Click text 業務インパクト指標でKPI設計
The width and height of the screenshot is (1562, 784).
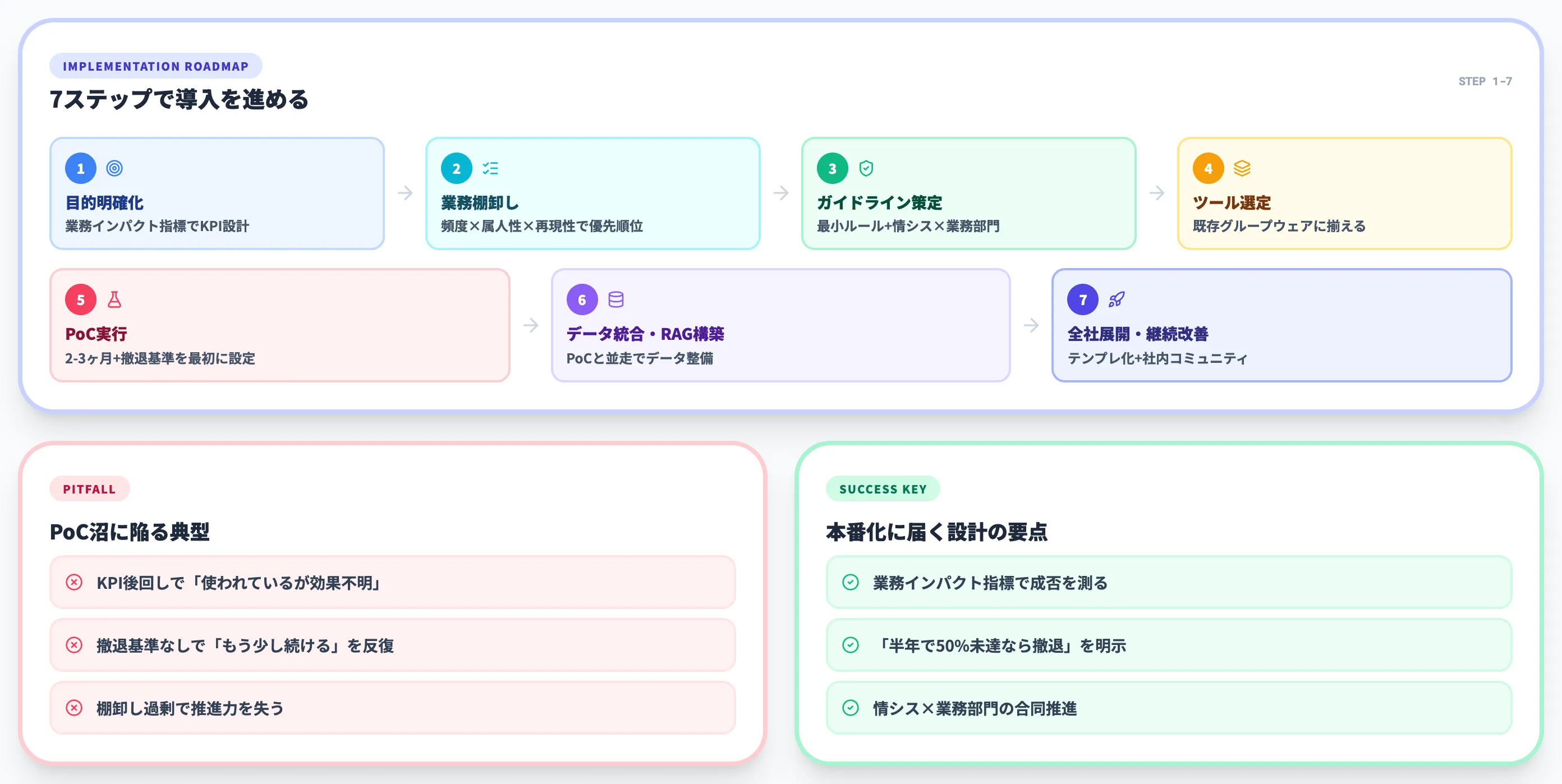(157, 226)
